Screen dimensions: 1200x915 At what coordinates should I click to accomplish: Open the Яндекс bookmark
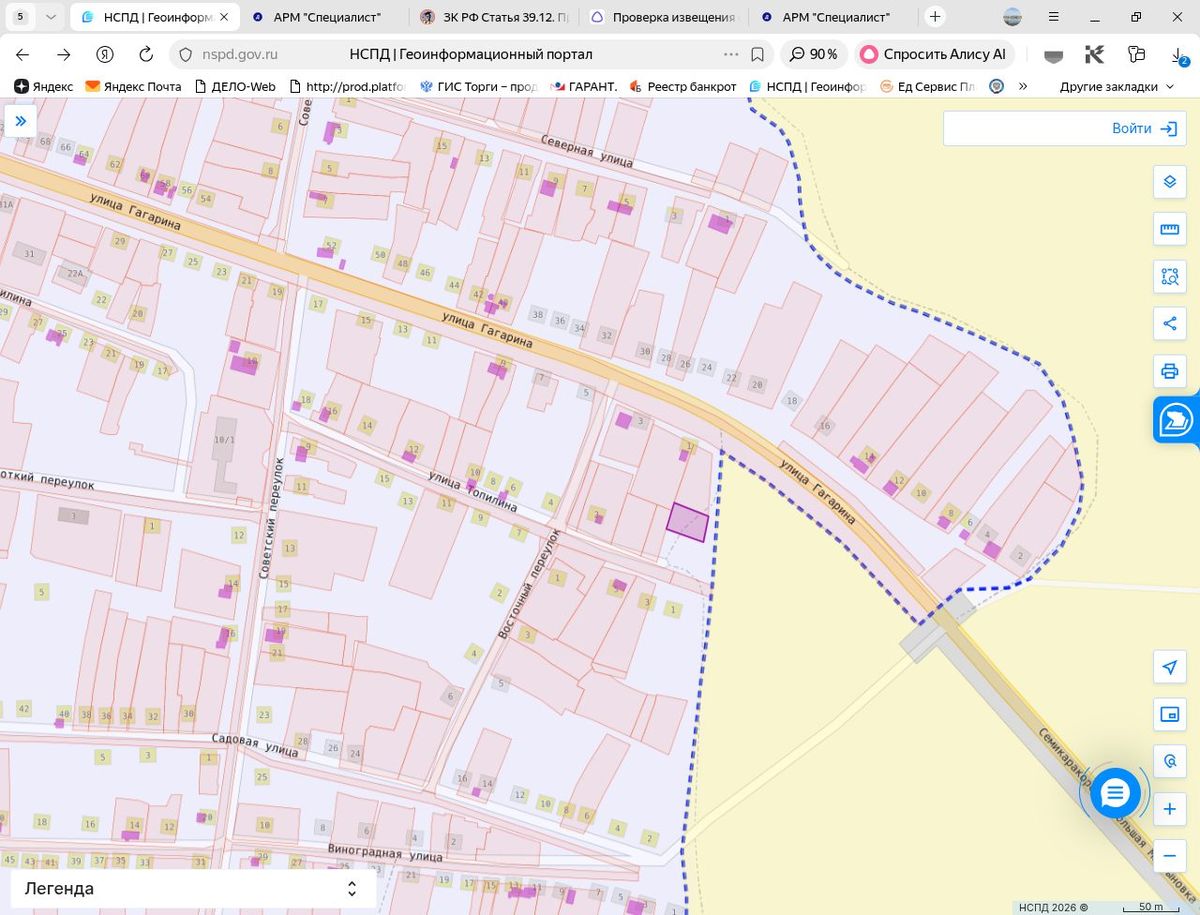pyautogui.click(x=44, y=86)
